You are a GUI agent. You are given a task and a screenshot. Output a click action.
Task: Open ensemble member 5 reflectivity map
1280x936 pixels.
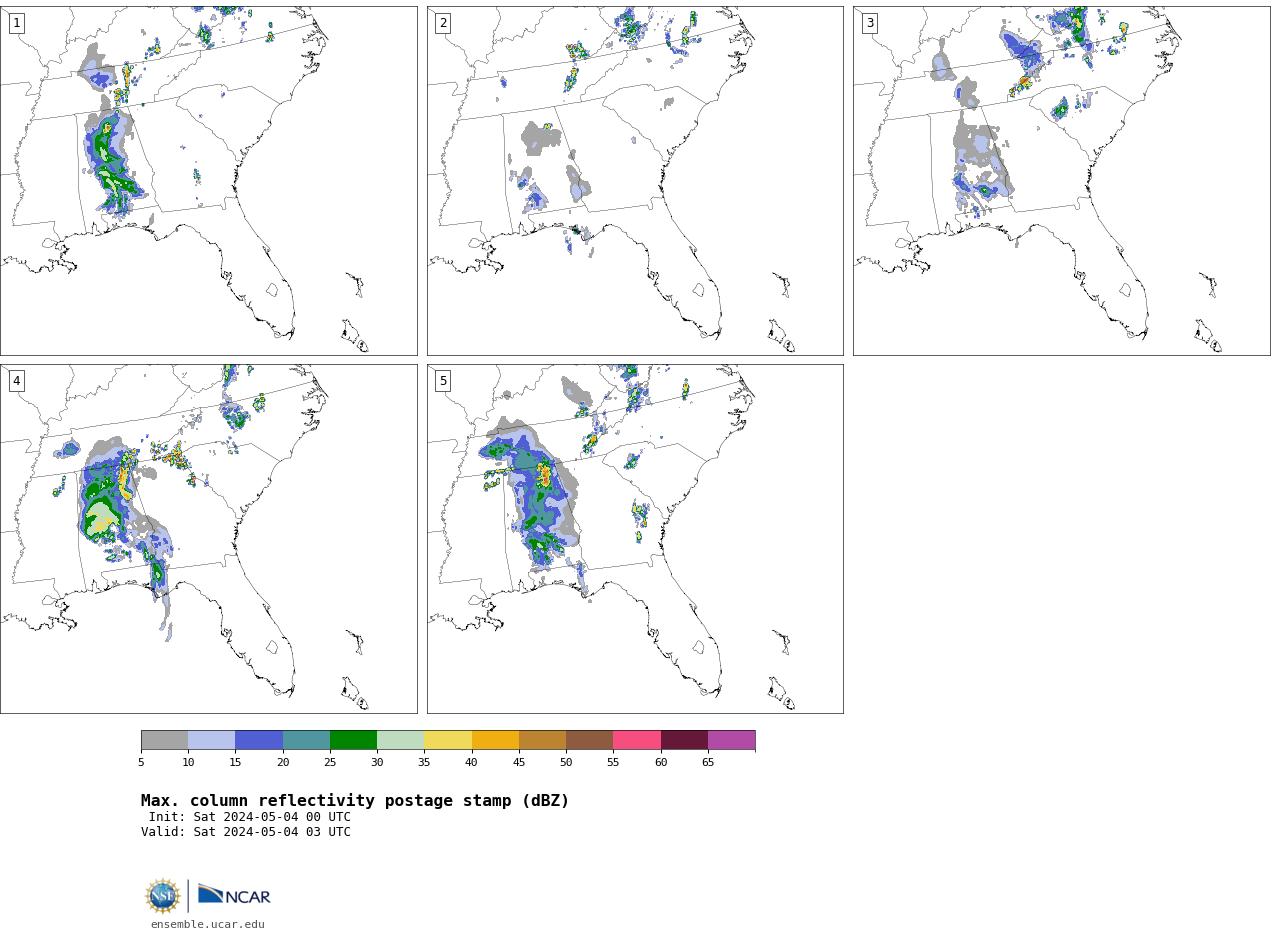click(x=635, y=539)
